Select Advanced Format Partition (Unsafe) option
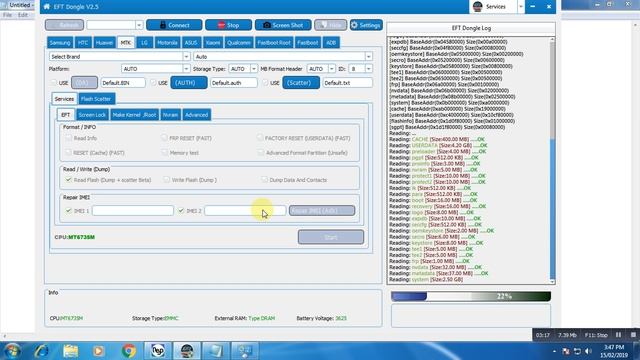This screenshot has width=640, height=360. pos(261,152)
